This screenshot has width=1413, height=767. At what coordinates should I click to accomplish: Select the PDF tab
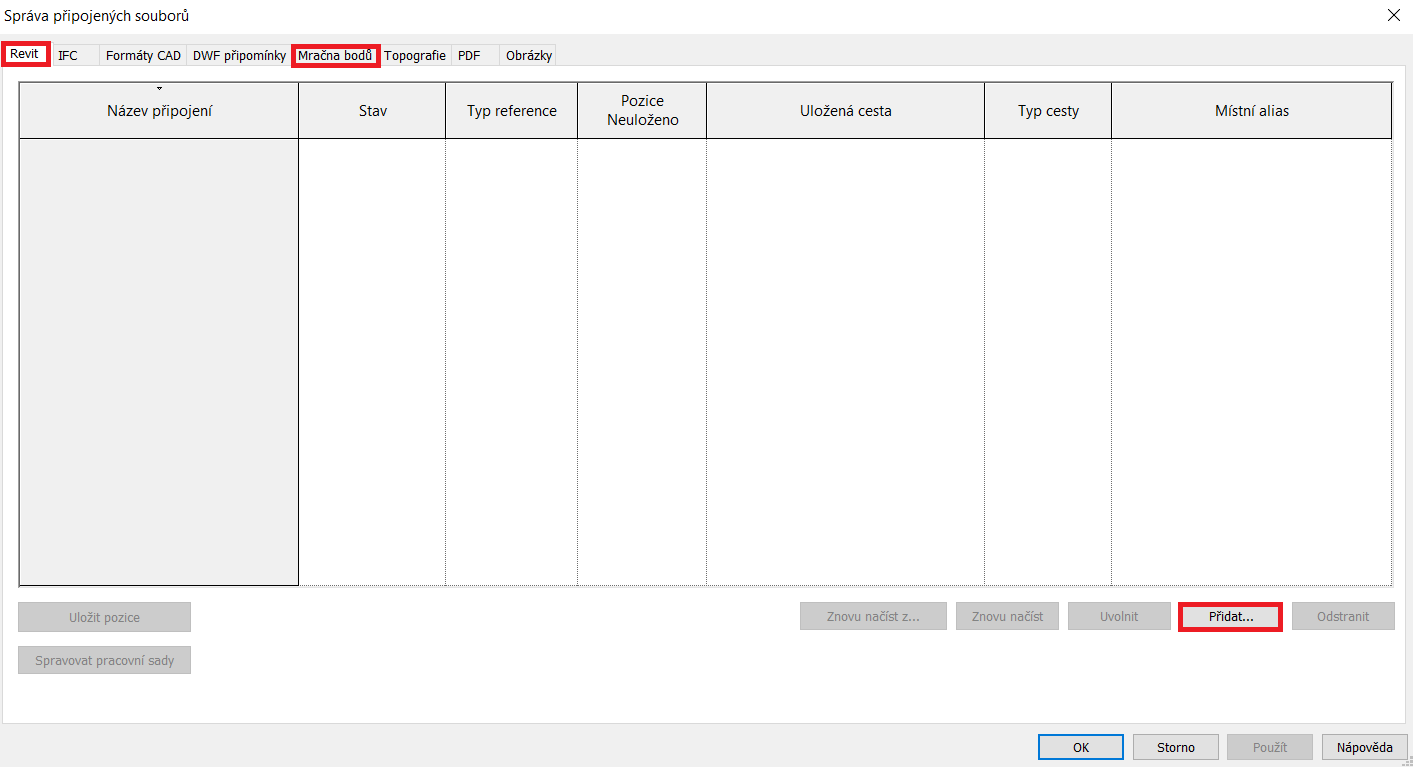coord(469,56)
